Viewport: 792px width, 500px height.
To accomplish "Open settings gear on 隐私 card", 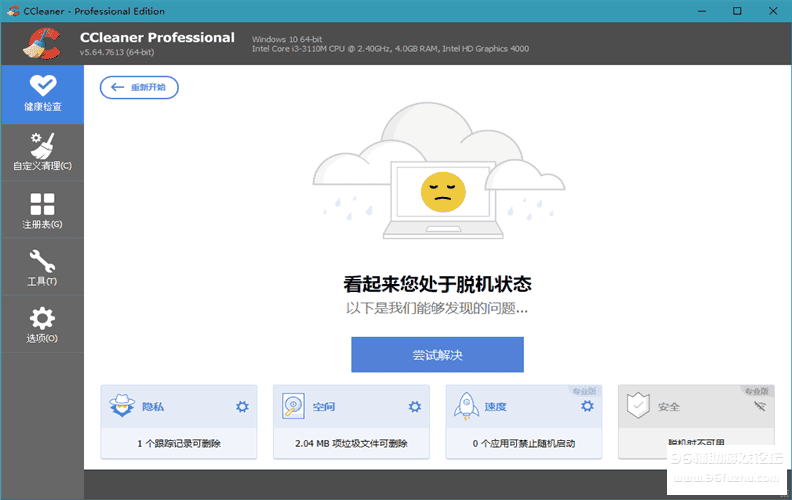I will (242, 407).
